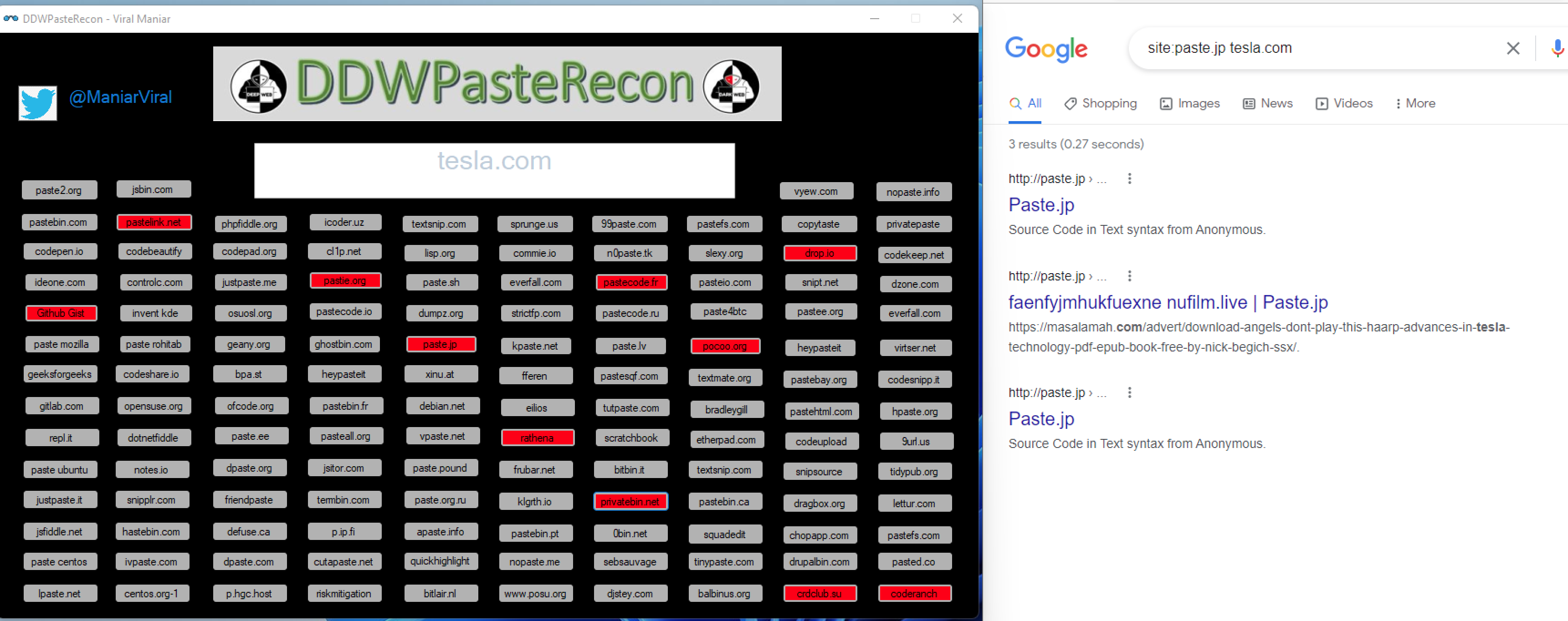Image resolution: width=1568 pixels, height=621 pixels.
Task: Select the red drop.io button
Action: (820, 253)
